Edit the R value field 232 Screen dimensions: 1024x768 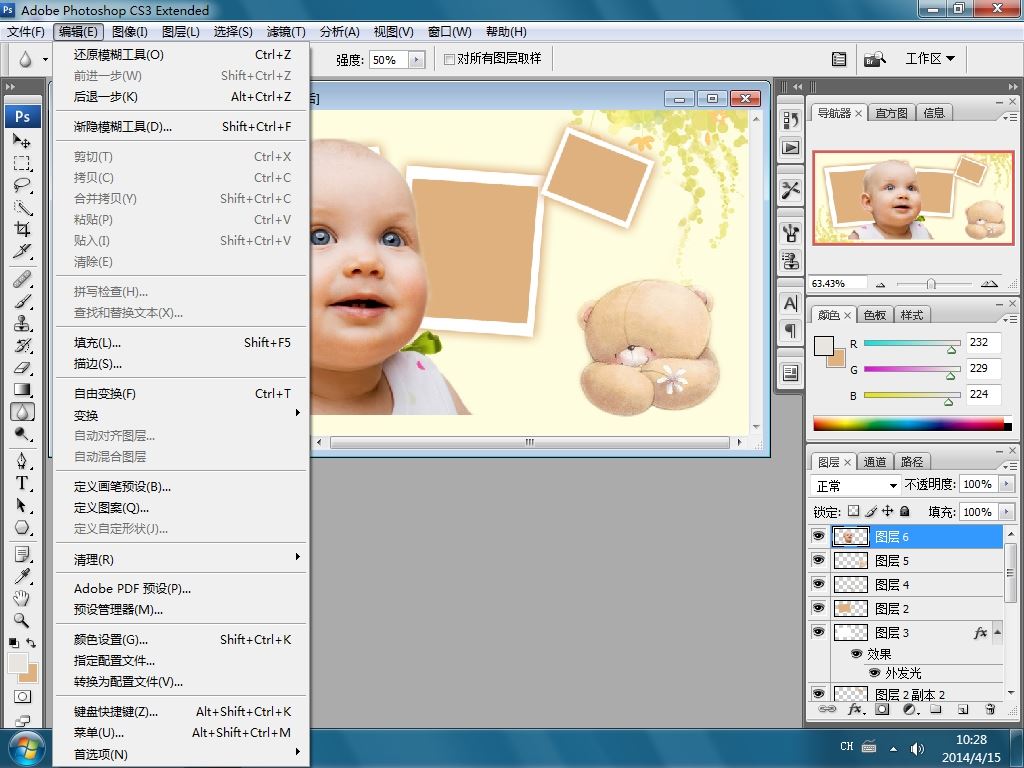(x=983, y=342)
